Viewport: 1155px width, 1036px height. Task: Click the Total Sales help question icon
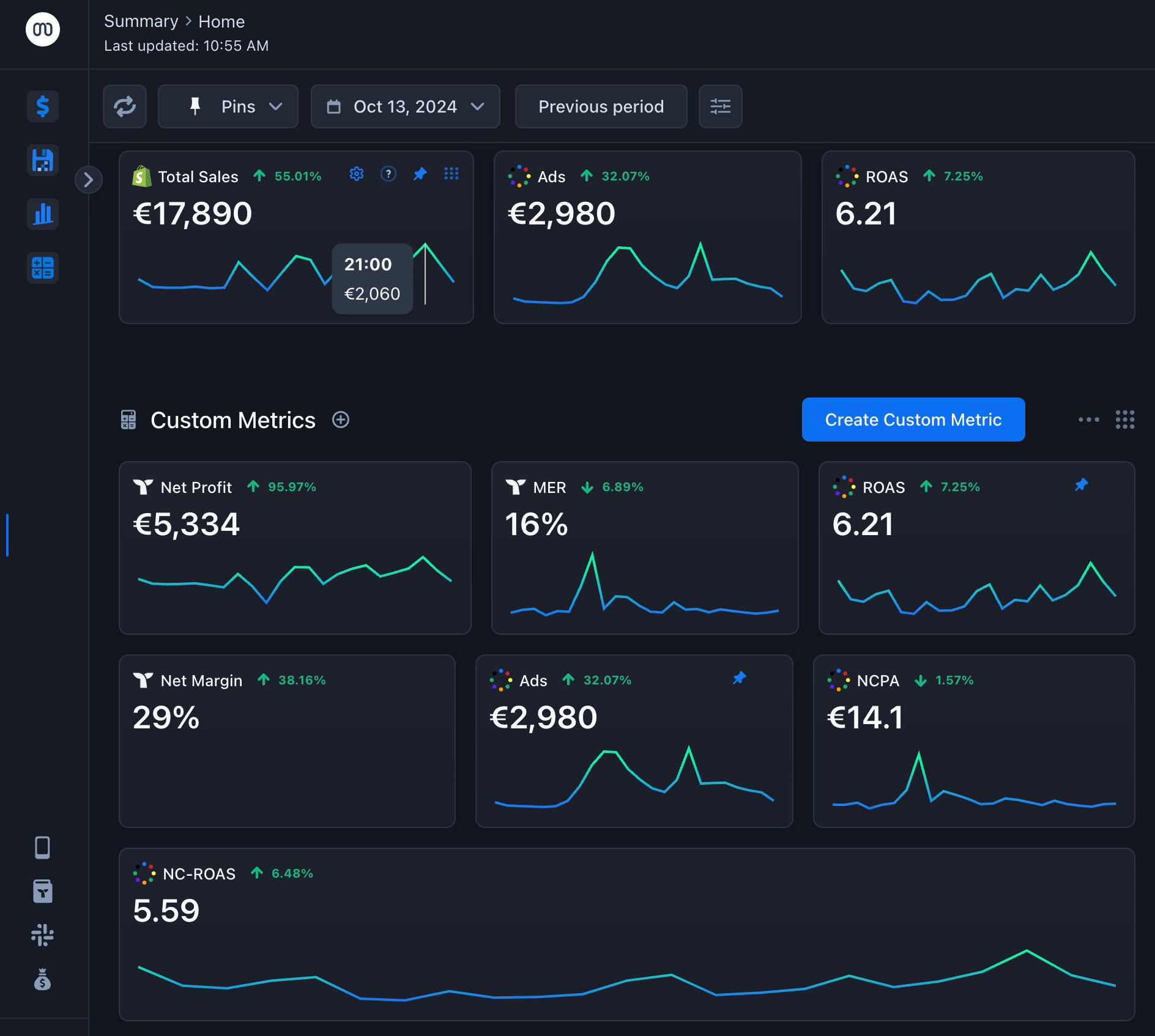388,174
